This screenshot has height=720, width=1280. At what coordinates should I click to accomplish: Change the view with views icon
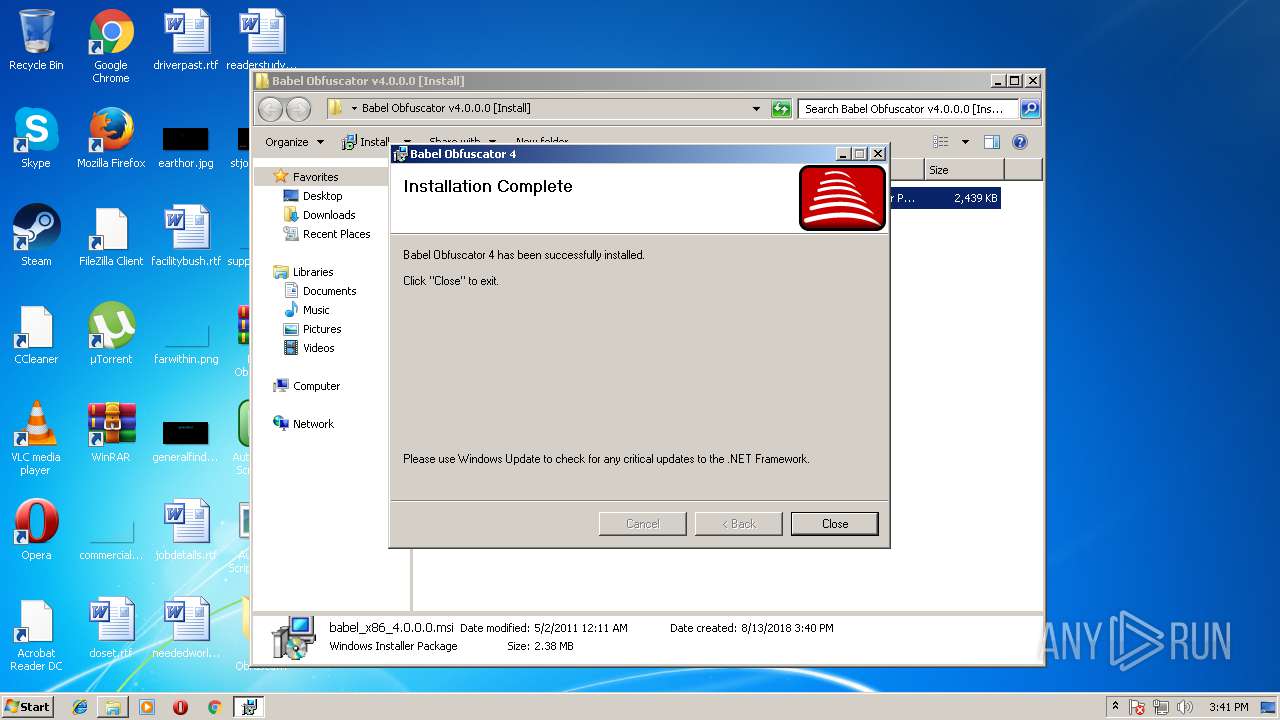(940, 142)
